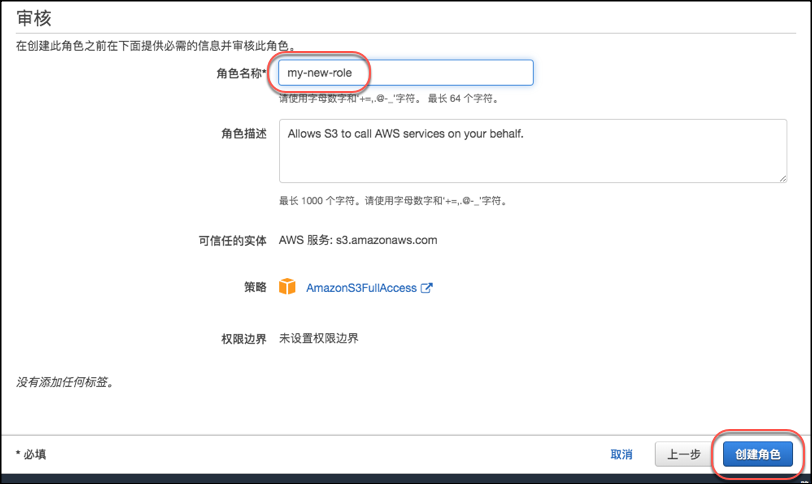The image size is (812, 484).
Task: Click the 未设置权限边界 value text
Action: click(x=318, y=338)
